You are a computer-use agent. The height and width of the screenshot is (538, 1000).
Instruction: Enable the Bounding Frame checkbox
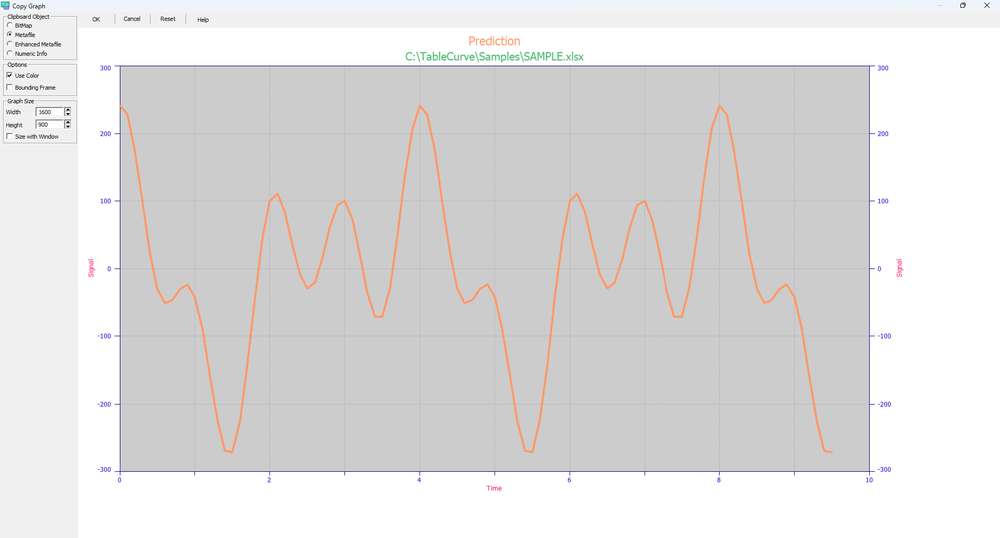coord(10,87)
